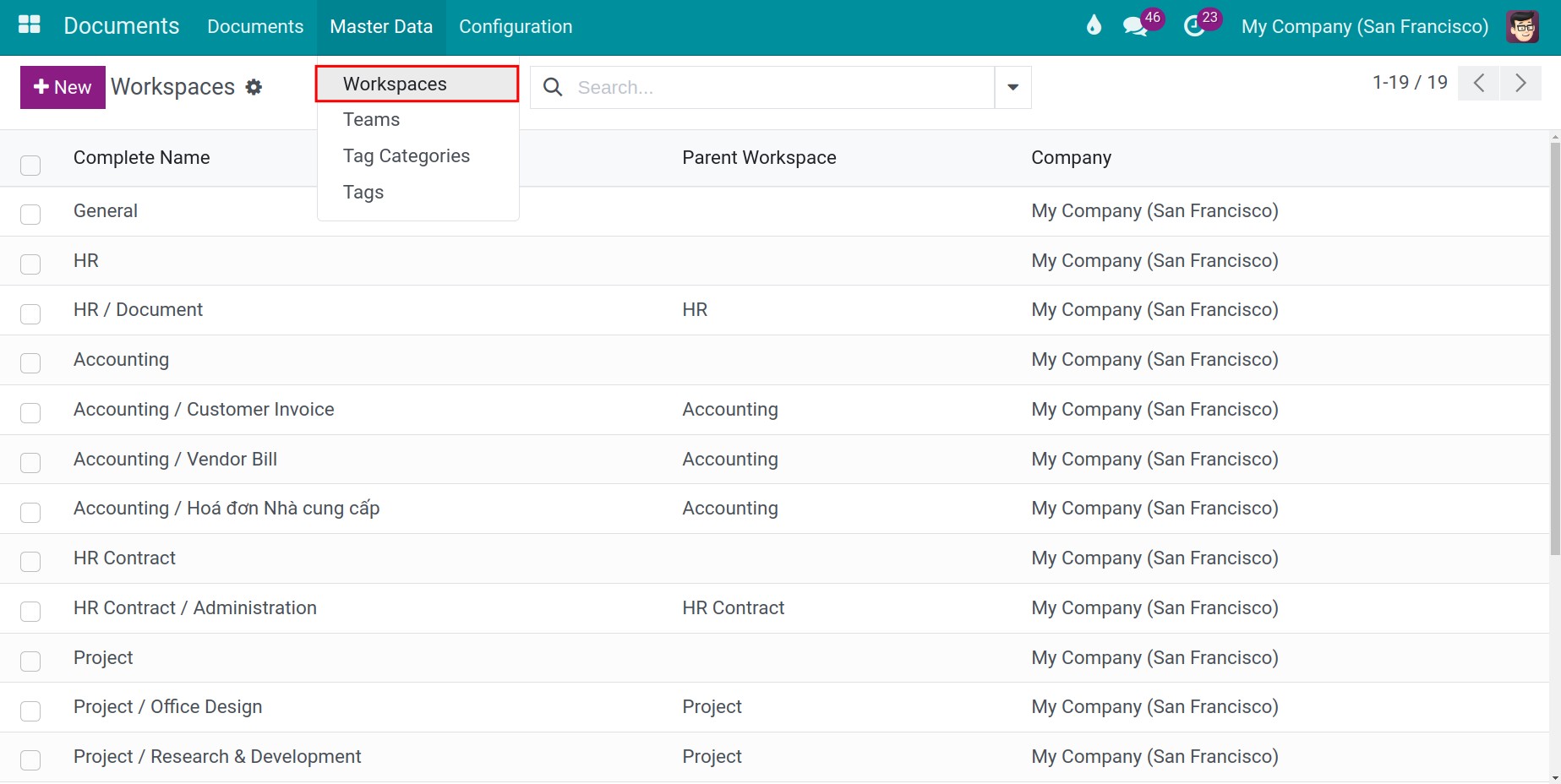Open the Project workspace row
Viewport: 1561px width, 784px height.
click(774, 658)
